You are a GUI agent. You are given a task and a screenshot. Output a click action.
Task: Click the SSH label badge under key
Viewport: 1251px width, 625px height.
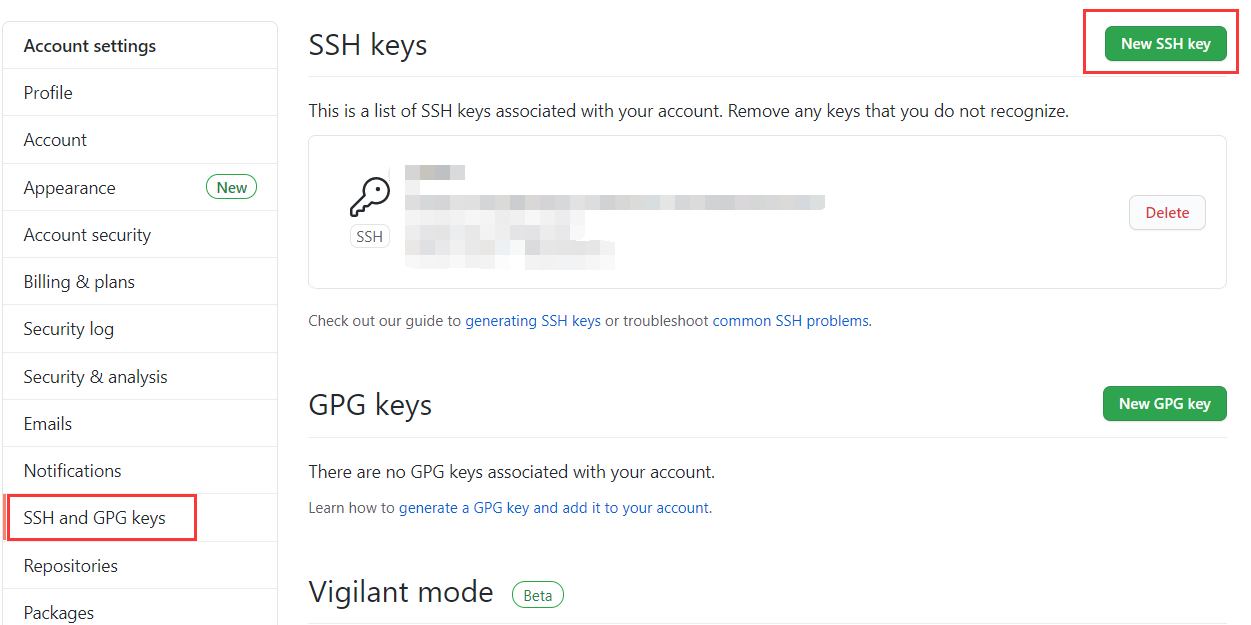click(369, 237)
